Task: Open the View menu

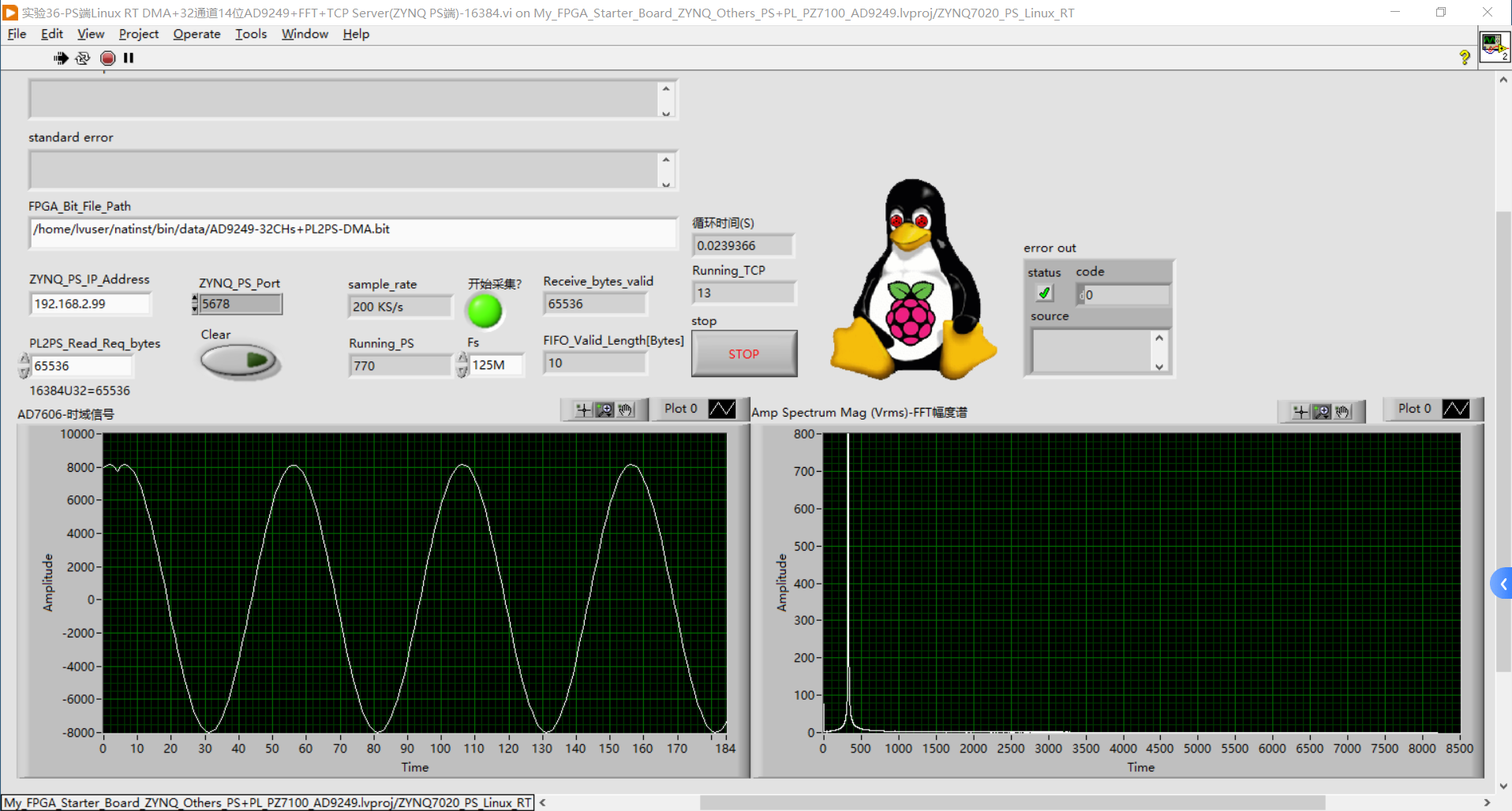Action: tap(91, 34)
